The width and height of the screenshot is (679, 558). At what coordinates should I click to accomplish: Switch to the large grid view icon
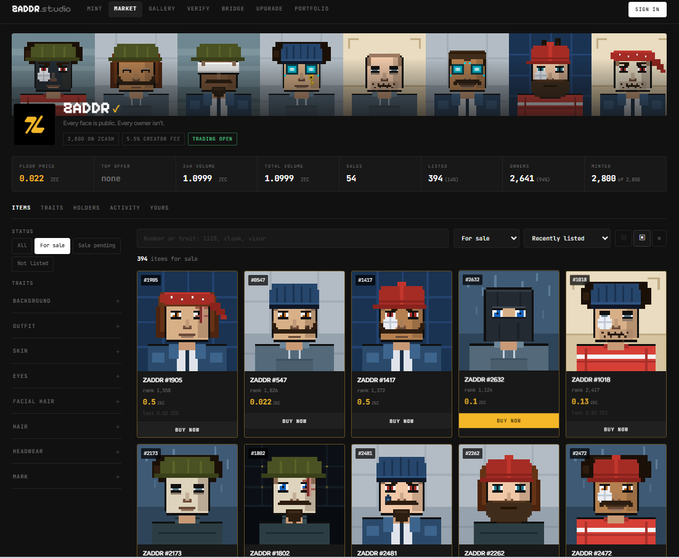[624, 238]
